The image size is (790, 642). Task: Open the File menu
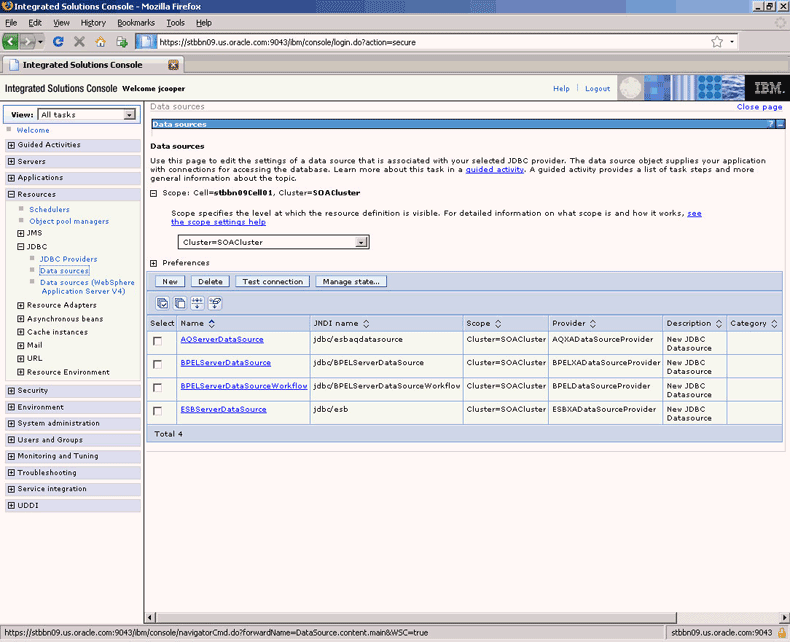coord(11,23)
